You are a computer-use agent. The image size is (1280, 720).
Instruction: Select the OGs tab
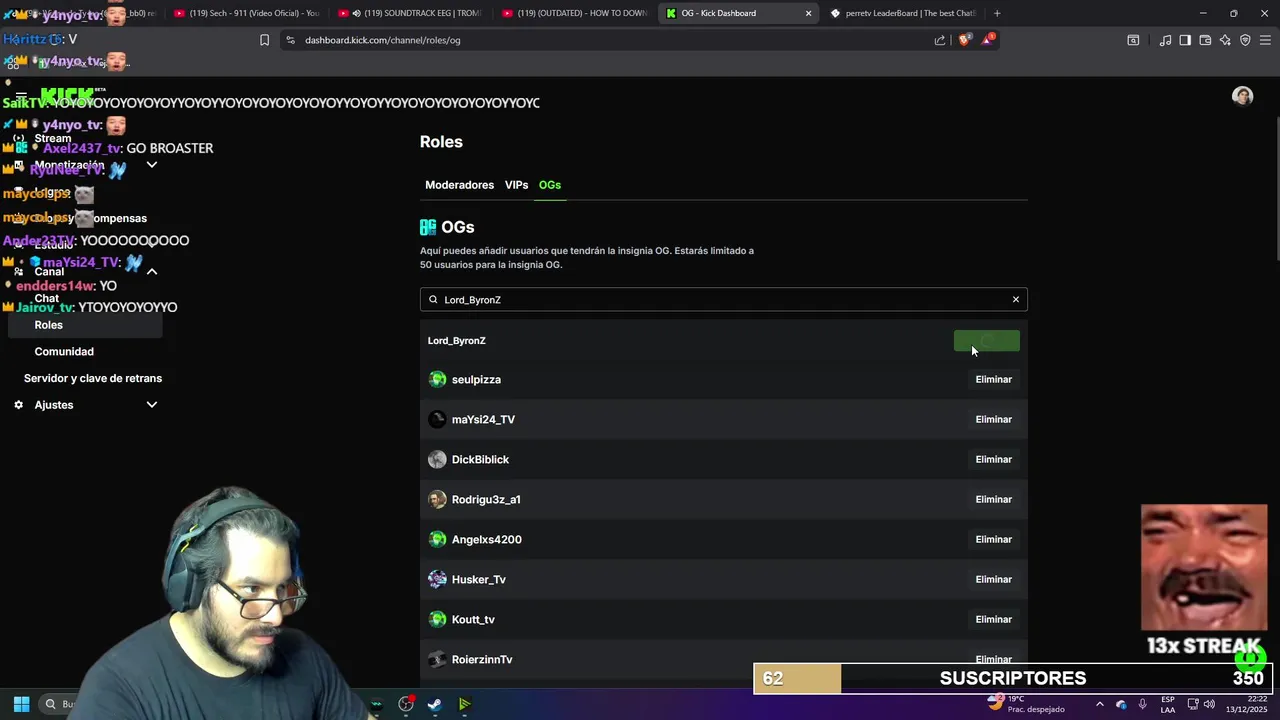pyautogui.click(x=550, y=185)
